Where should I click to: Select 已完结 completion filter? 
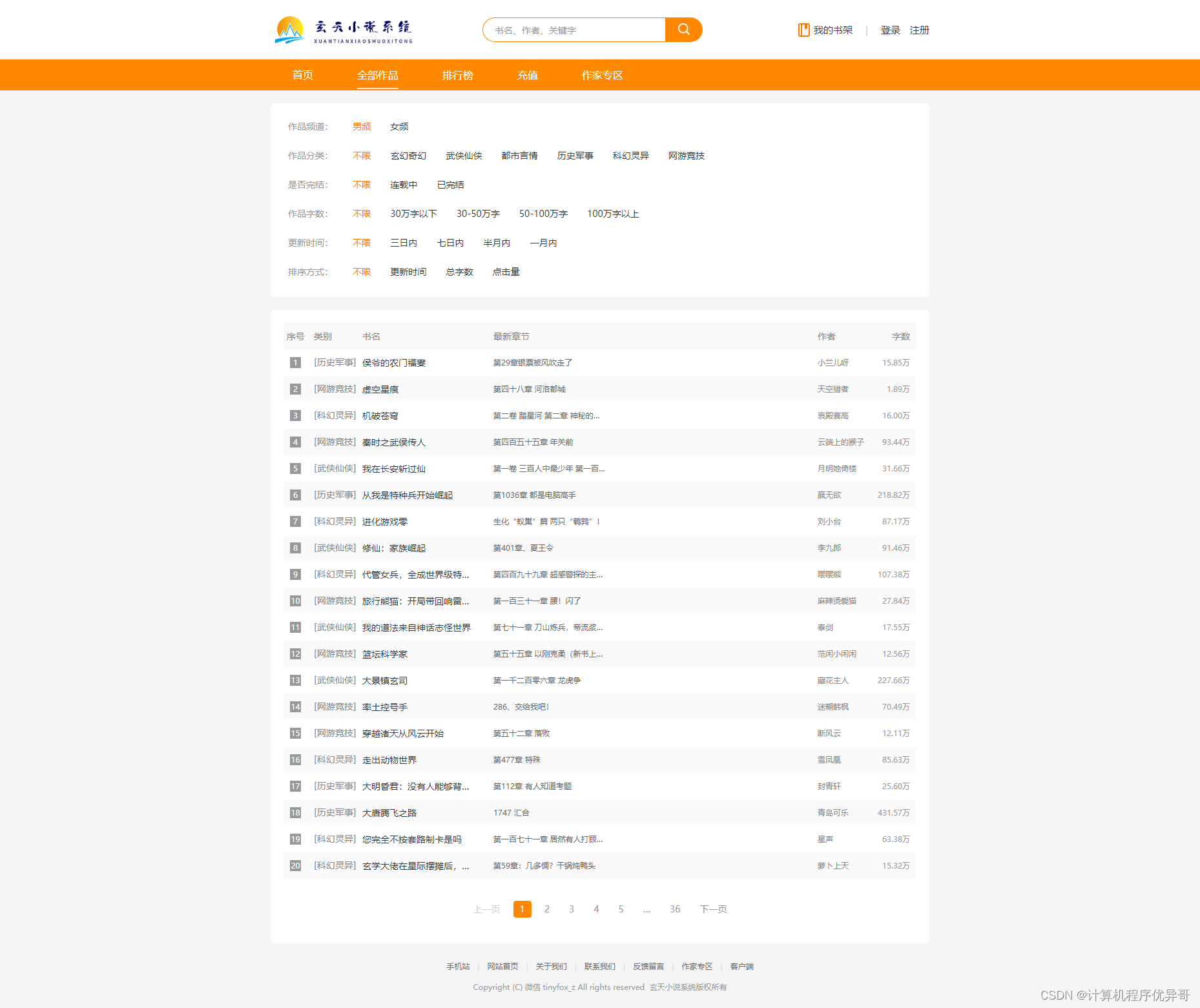[450, 185]
